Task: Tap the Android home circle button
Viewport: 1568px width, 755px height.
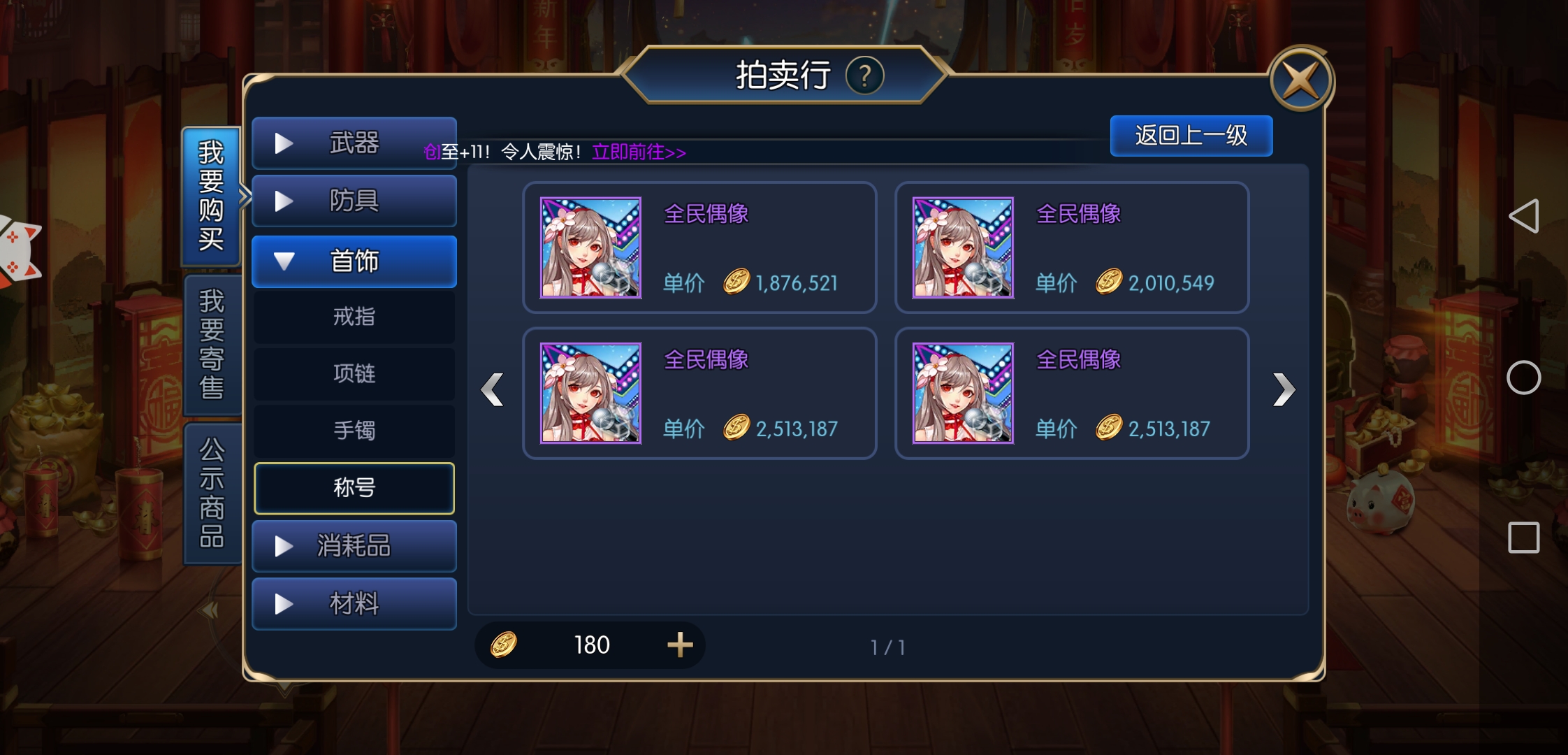Action: 1524,378
